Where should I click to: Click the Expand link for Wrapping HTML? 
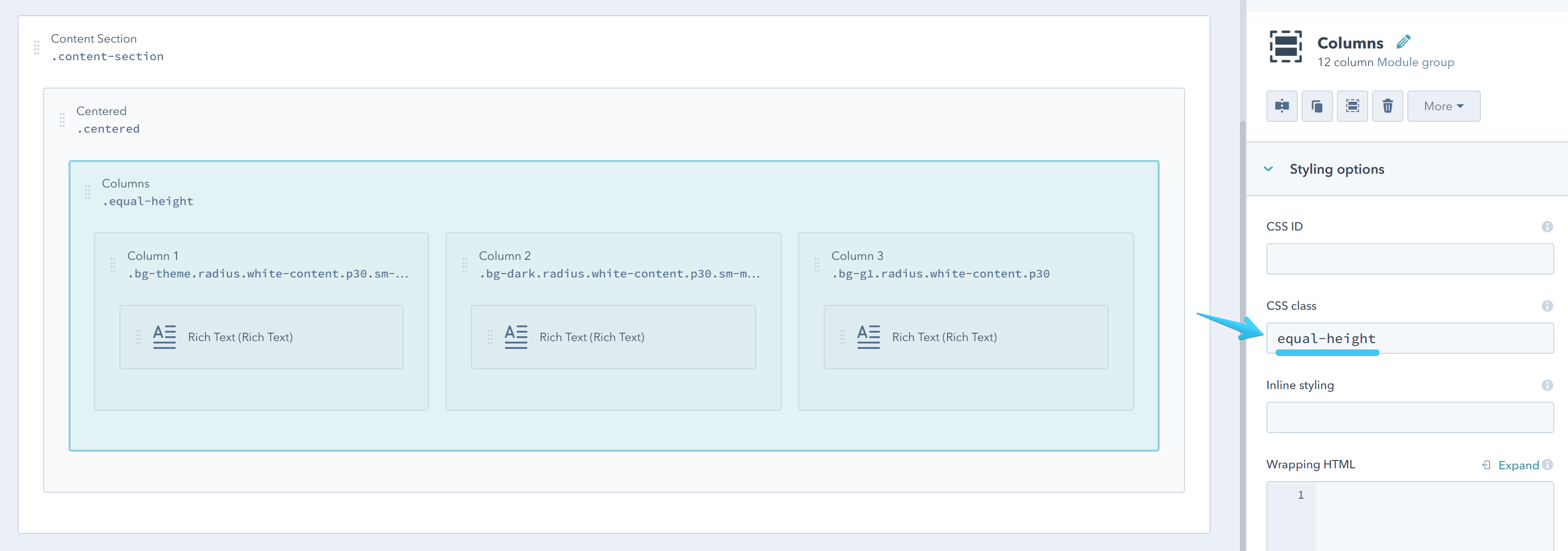click(x=1517, y=465)
